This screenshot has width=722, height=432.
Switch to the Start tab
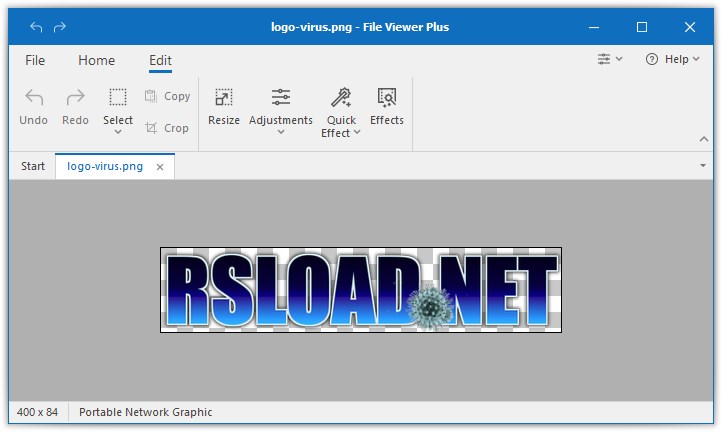pos(33,166)
